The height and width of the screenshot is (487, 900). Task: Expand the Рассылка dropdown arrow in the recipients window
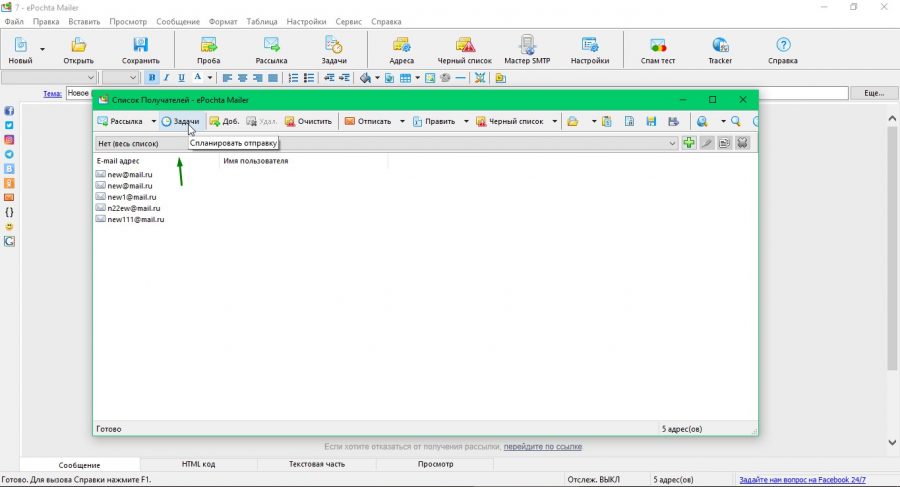[153, 121]
